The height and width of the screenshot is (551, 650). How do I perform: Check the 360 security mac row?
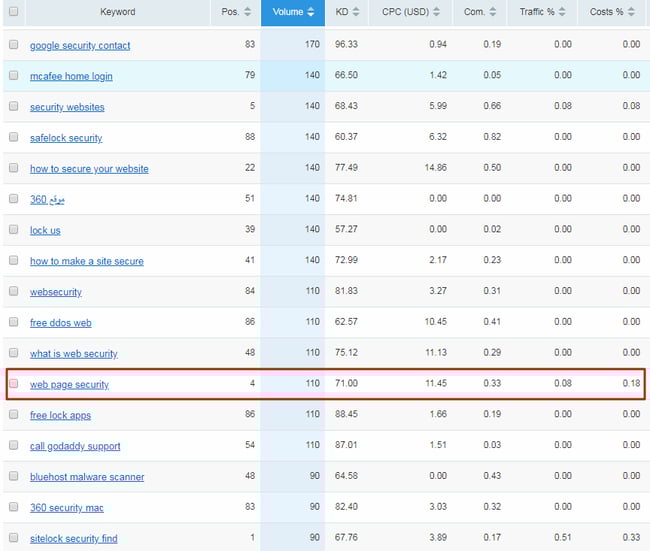click(14, 507)
